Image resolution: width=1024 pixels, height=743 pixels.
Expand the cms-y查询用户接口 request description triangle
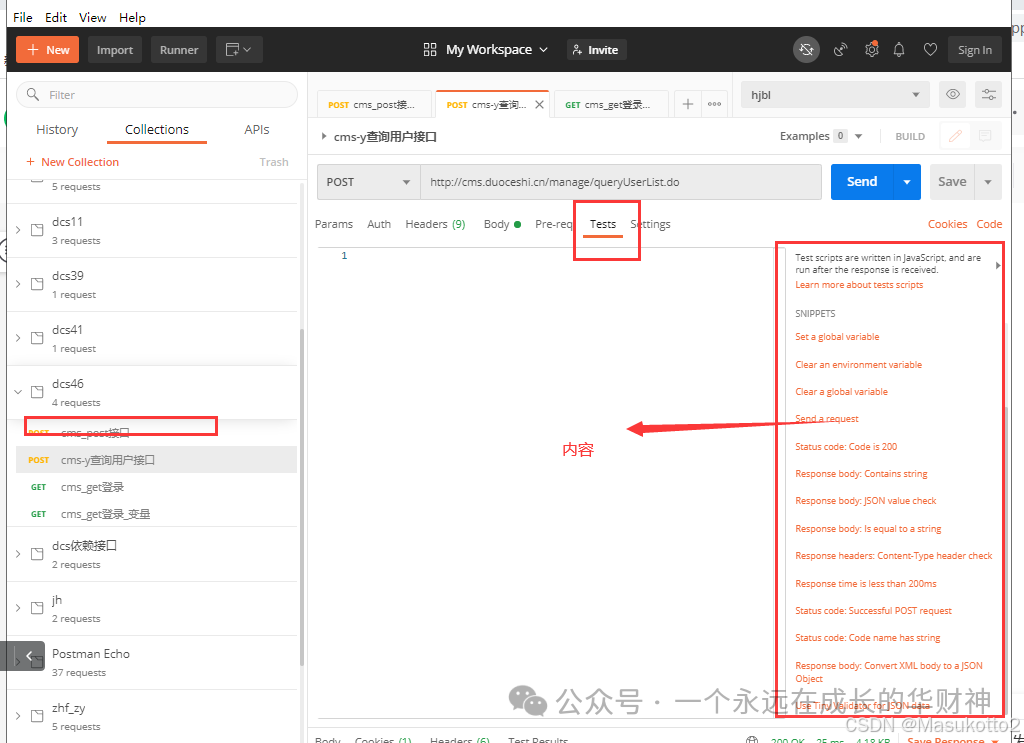(x=323, y=136)
